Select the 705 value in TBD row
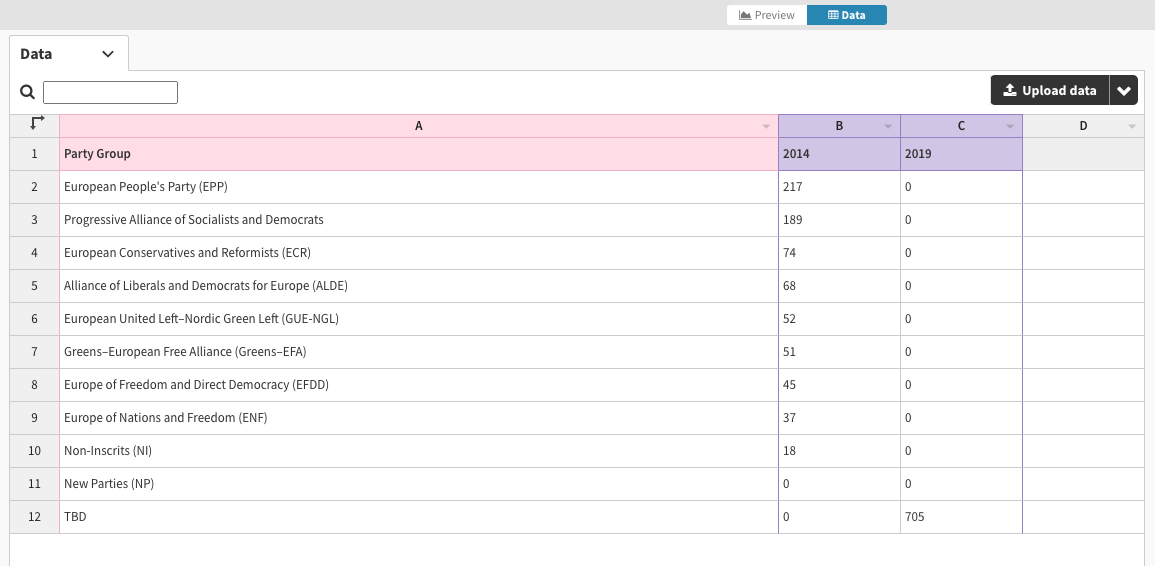Screen dimensions: 1155x566 [x=961, y=517]
